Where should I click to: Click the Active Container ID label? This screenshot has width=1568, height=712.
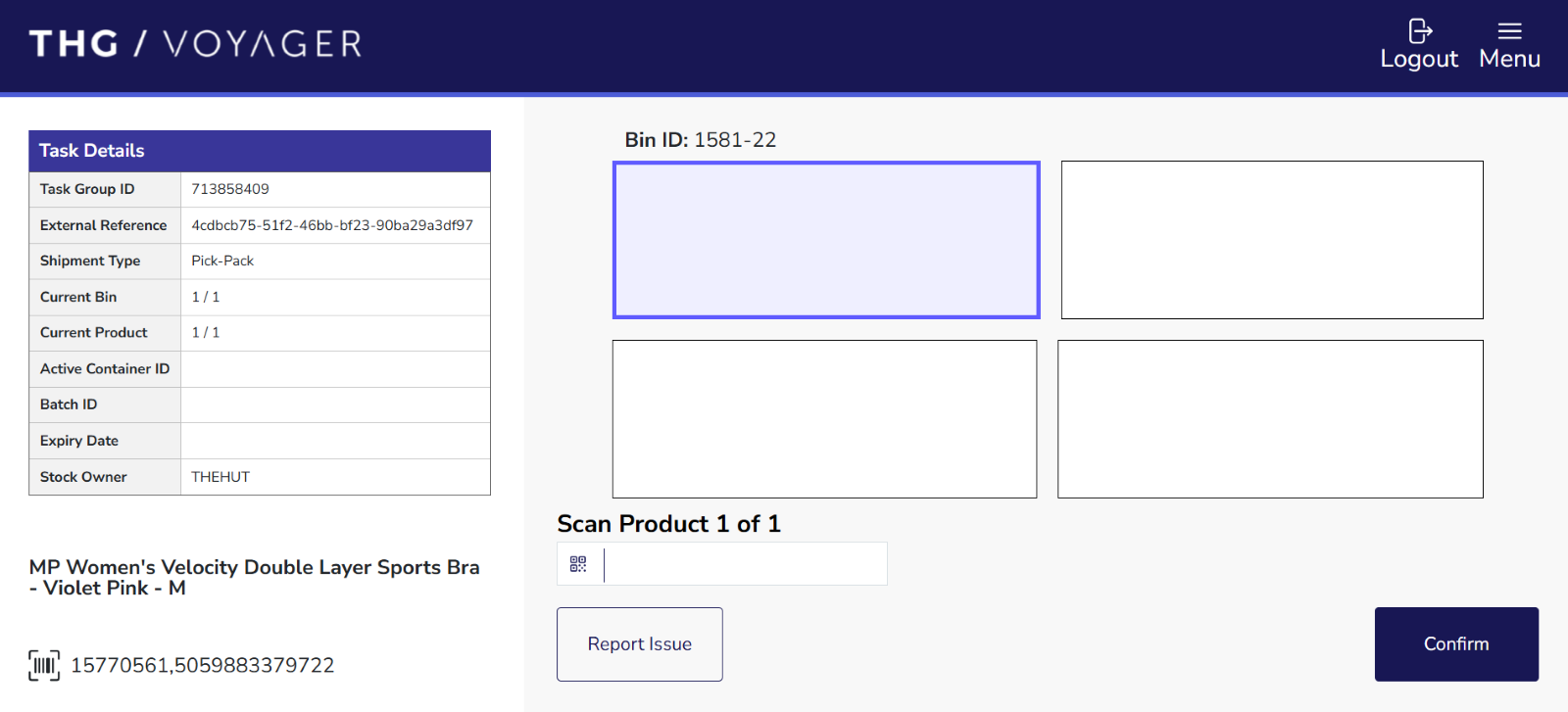tap(105, 369)
